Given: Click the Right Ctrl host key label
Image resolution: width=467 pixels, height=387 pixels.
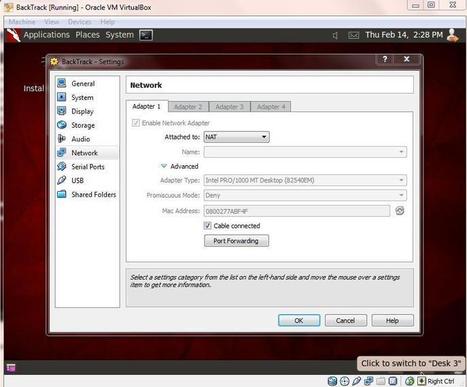Looking at the screenshot, I should click(x=441, y=381).
